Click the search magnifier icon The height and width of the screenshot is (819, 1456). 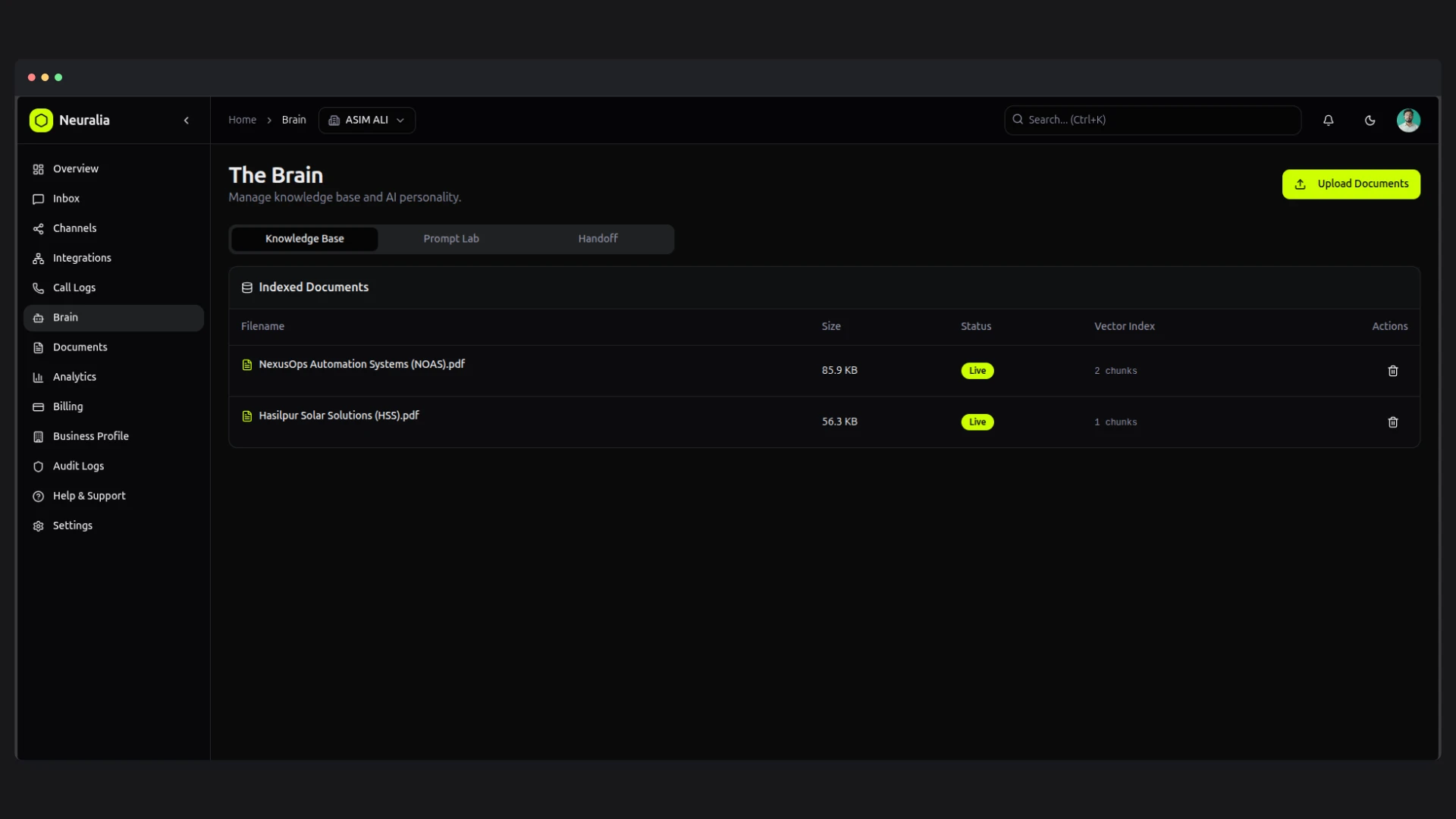1018,120
